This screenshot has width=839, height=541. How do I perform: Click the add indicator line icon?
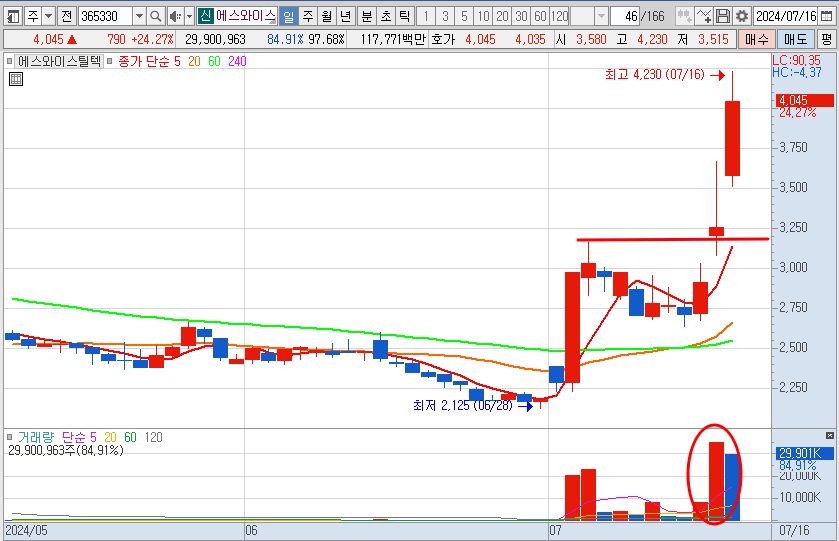coord(704,17)
